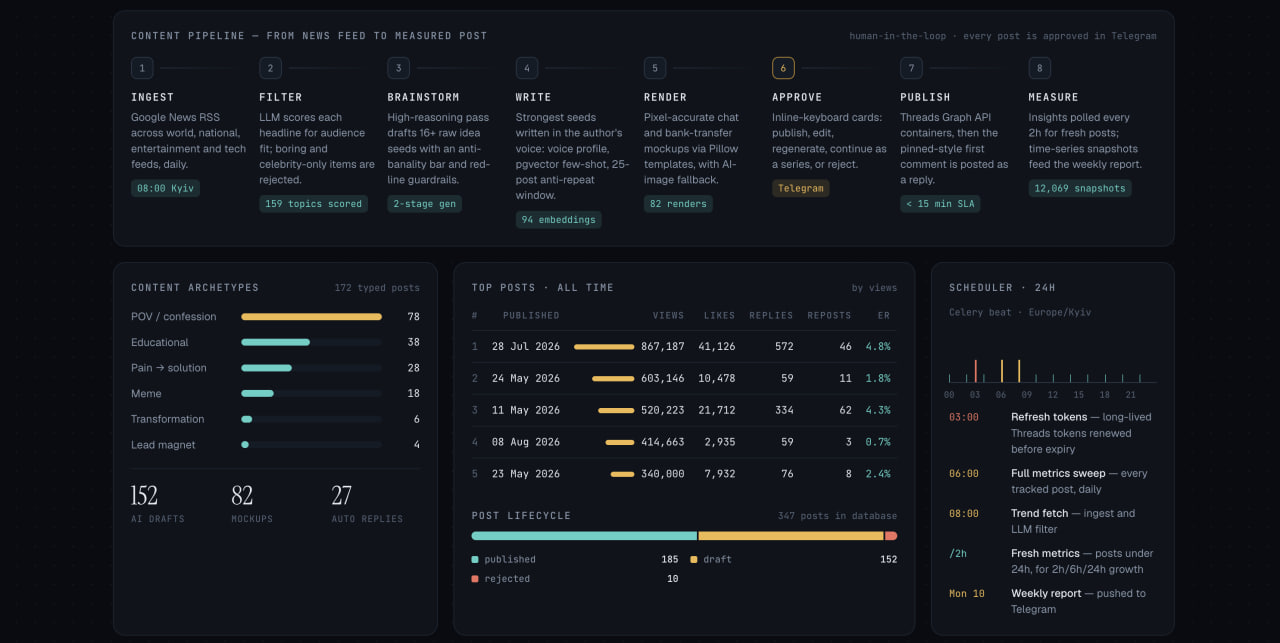This screenshot has width=1280, height=643.
Task: Click the step 2 number badge for Filter
Action: pyautogui.click(x=270, y=68)
